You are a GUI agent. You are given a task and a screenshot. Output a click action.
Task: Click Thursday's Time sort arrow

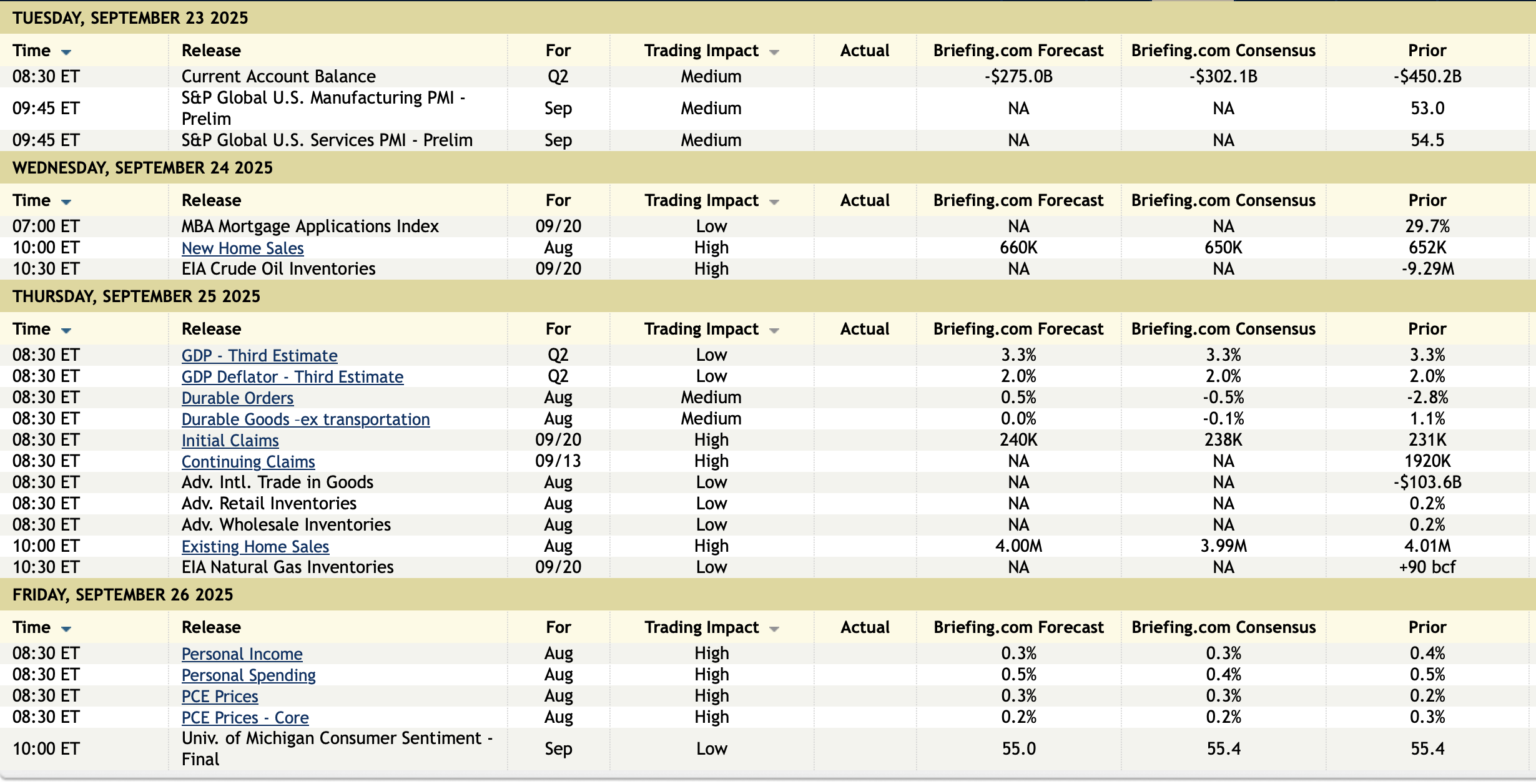(x=66, y=331)
